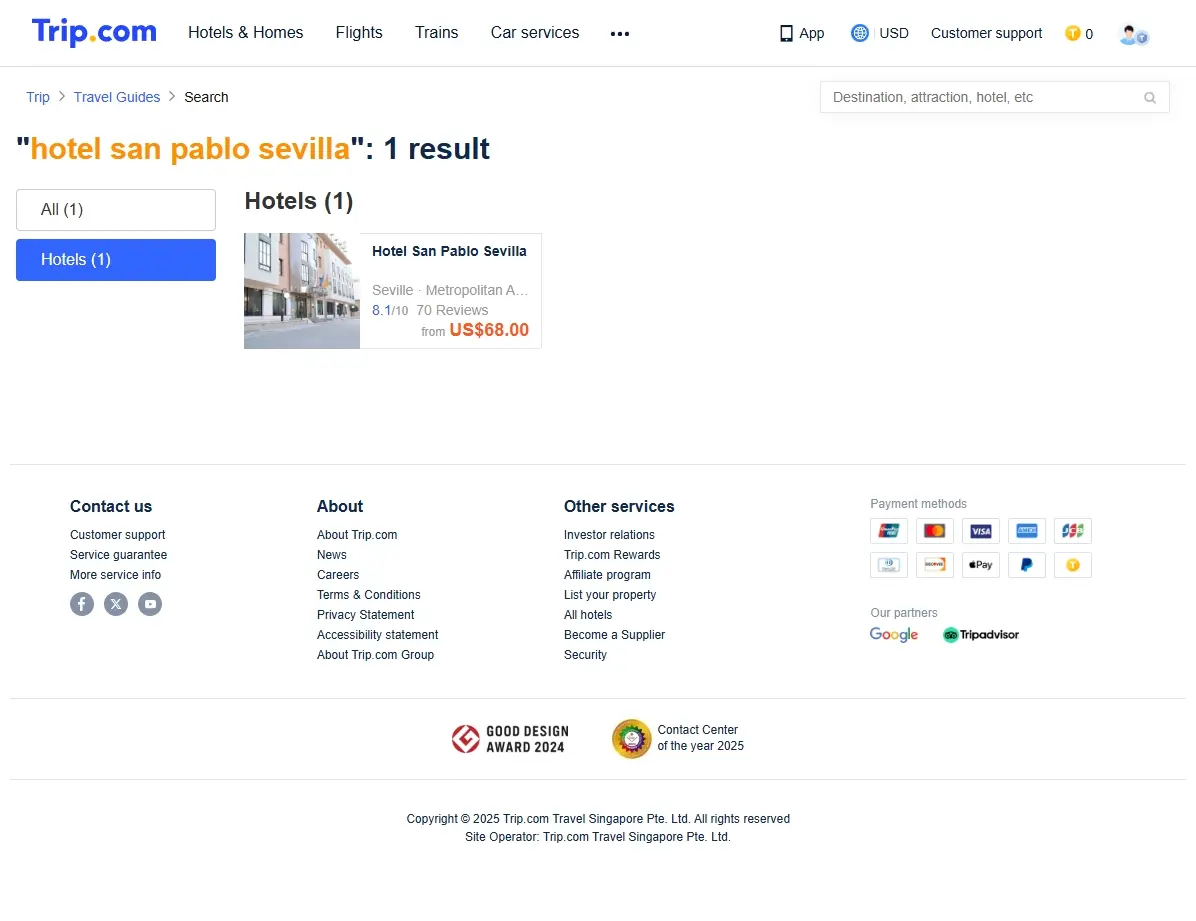This screenshot has width=1196, height=921.
Task: Click the JCB payment icon
Action: 1072,530
